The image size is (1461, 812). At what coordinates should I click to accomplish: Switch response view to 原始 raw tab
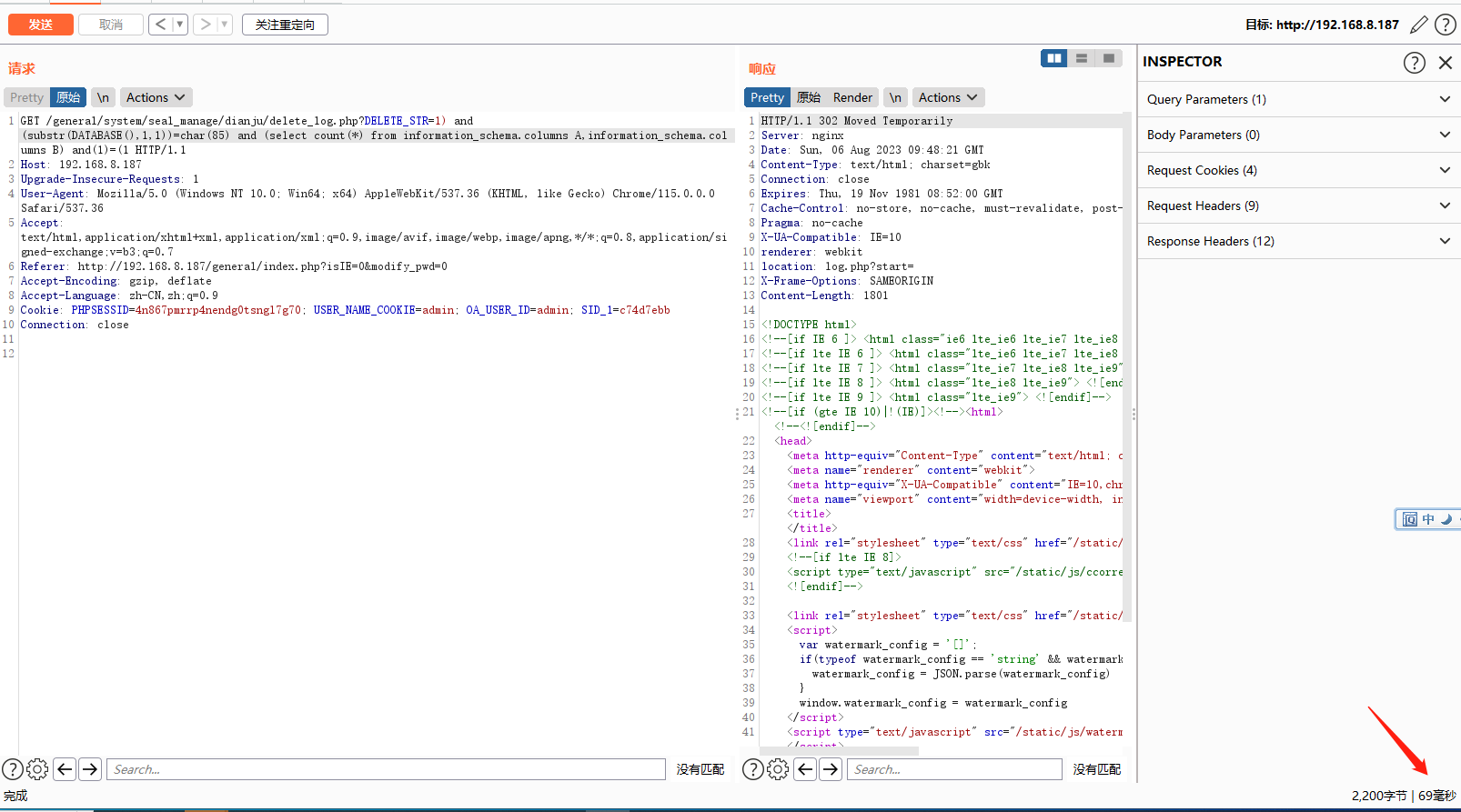click(x=809, y=97)
